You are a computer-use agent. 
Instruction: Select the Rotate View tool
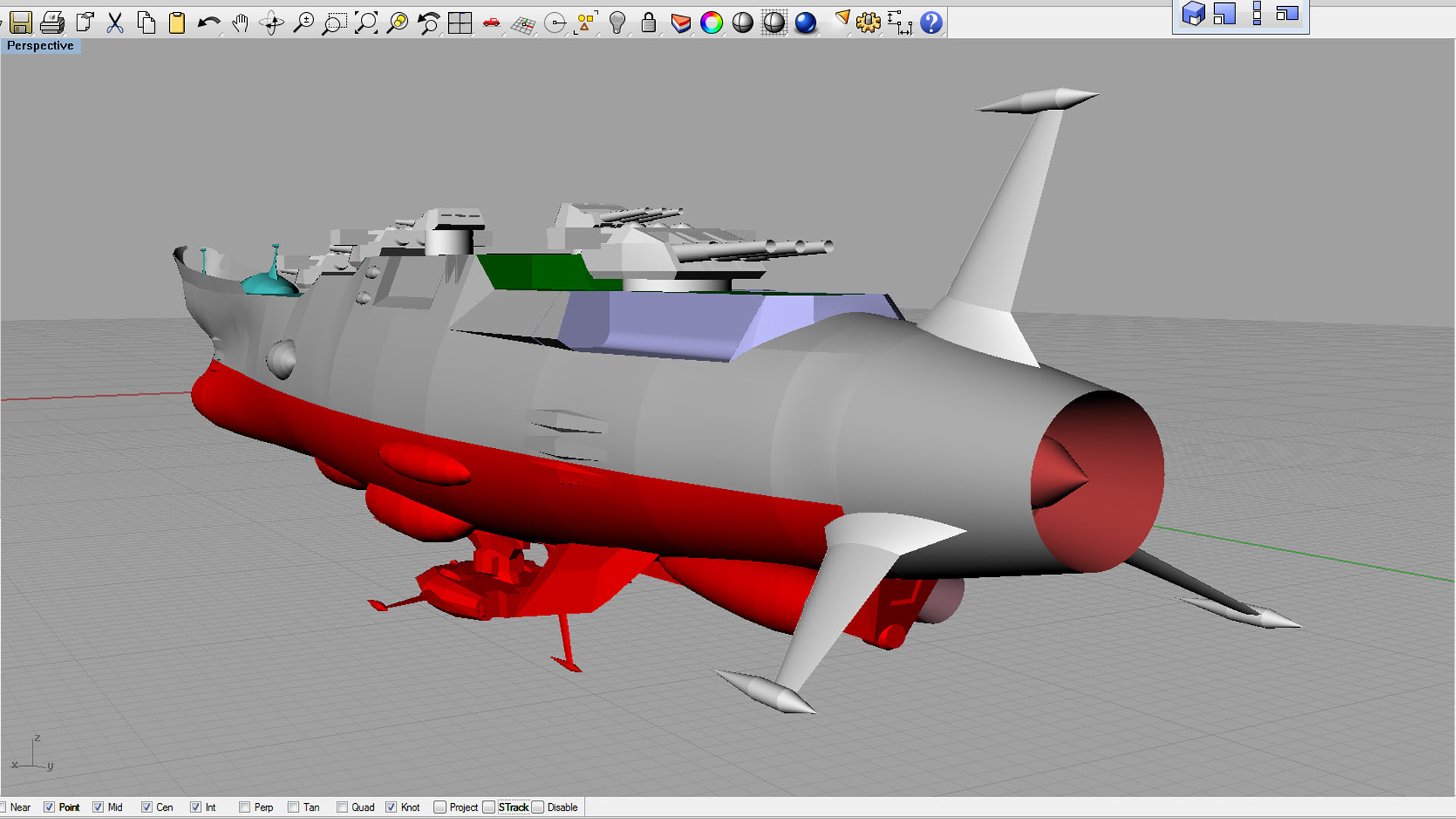click(x=271, y=23)
